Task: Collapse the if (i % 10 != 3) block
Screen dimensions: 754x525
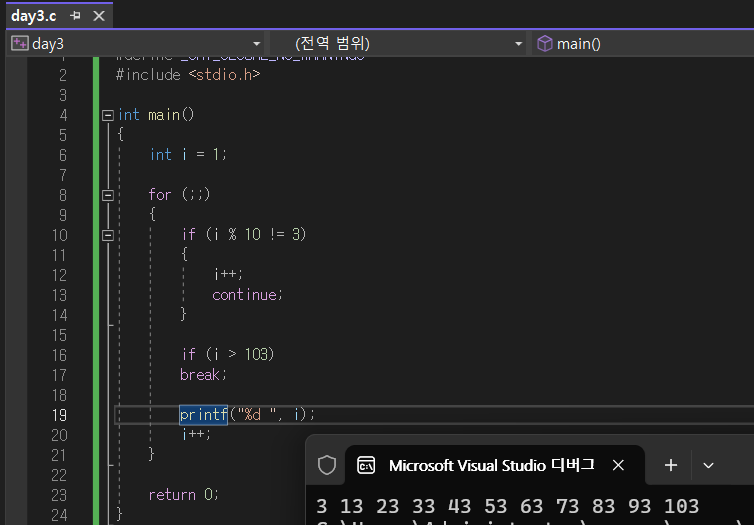Action: pos(108,235)
